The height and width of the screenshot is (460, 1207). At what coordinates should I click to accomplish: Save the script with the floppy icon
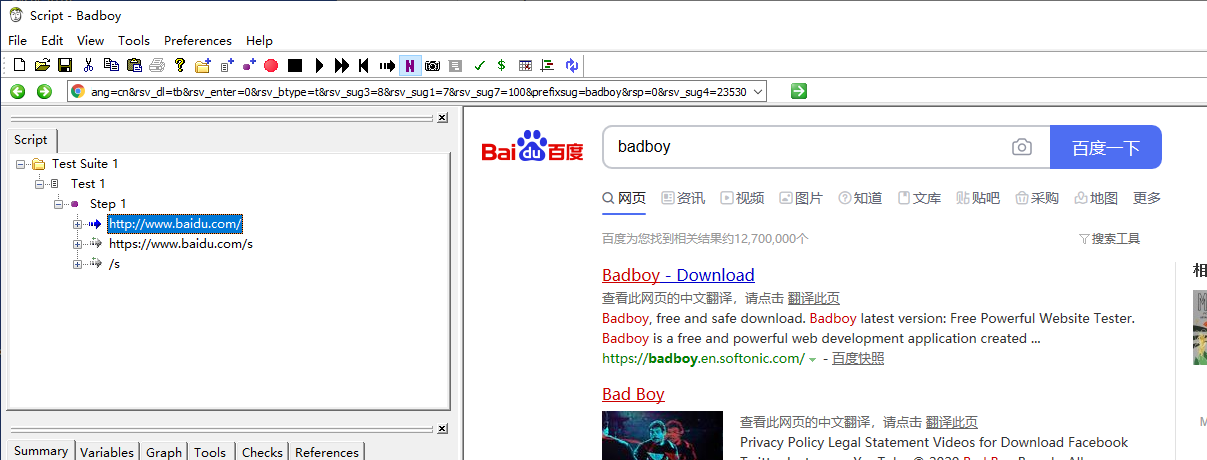pos(65,65)
